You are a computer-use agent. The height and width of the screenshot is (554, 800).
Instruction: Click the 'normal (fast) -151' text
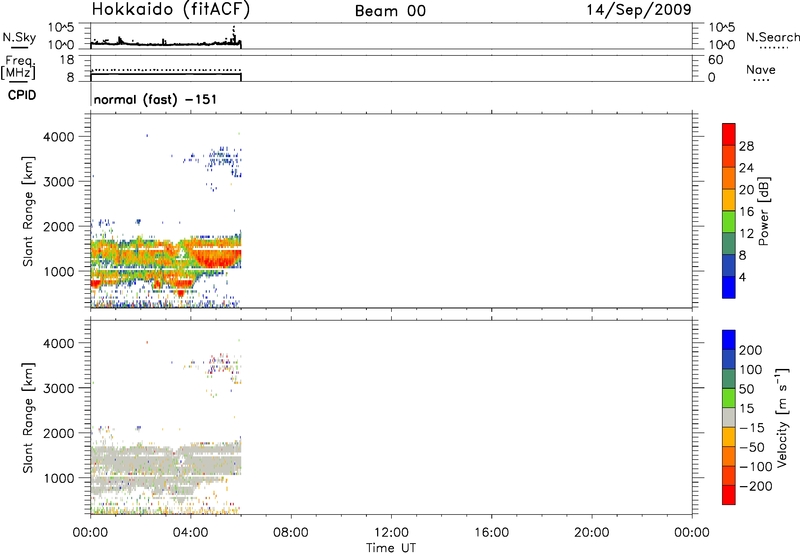(155, 99)
